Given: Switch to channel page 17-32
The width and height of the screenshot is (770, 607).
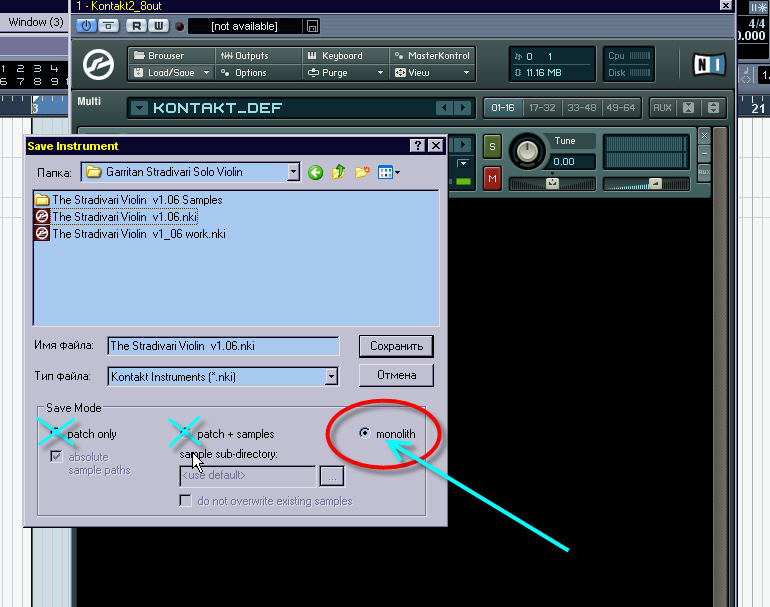Looking at the screenshot, I should coord(542,108).
